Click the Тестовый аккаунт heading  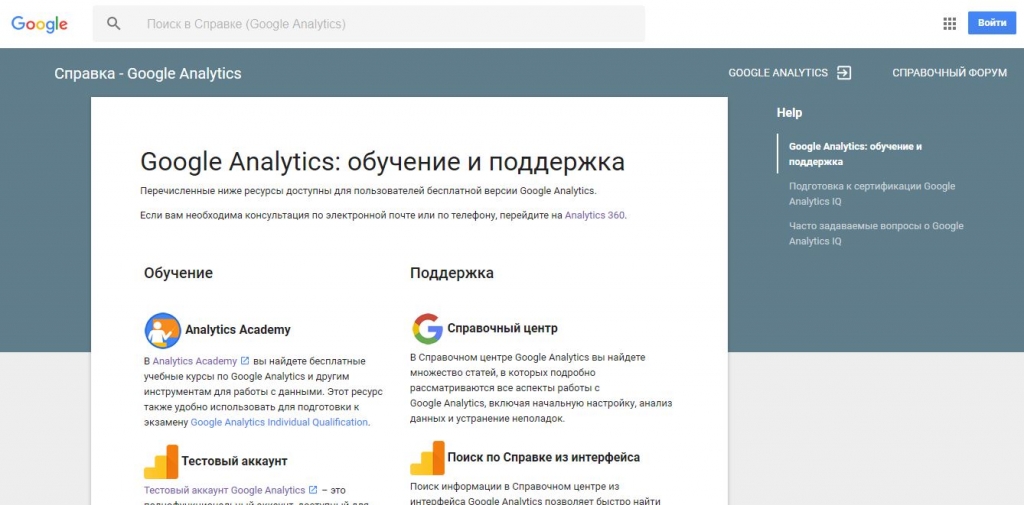point(234,461)
